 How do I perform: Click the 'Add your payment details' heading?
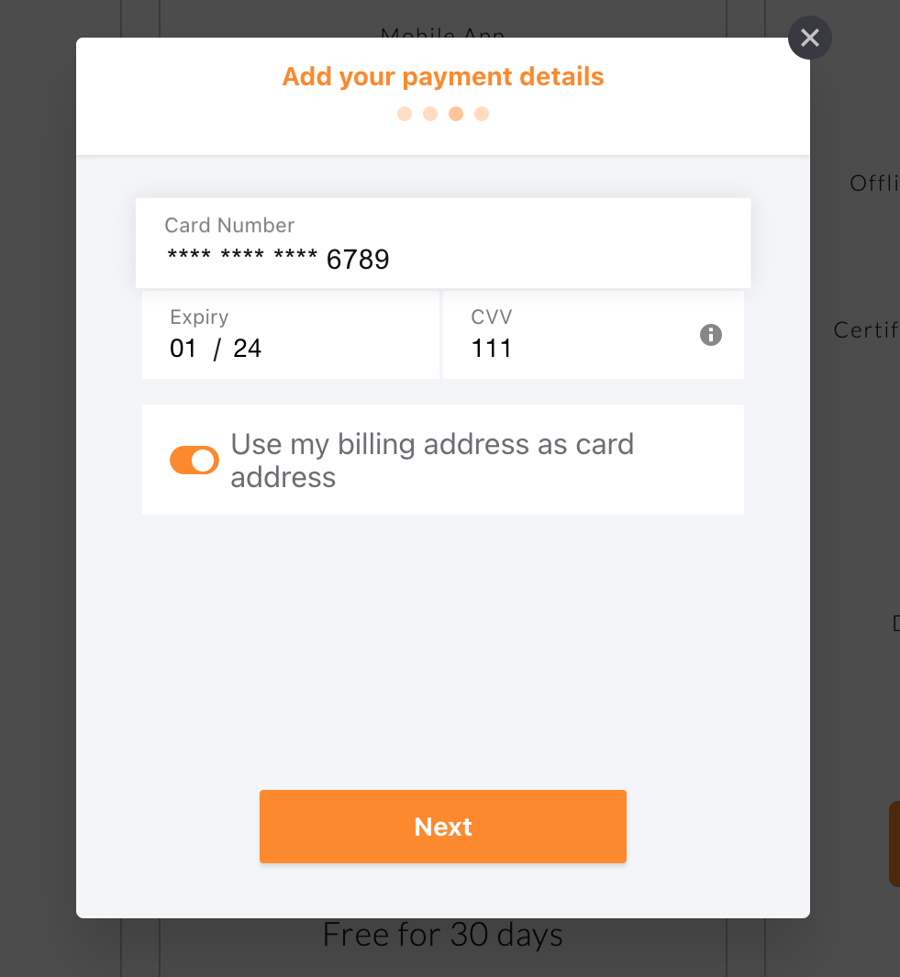pos(443,77)
